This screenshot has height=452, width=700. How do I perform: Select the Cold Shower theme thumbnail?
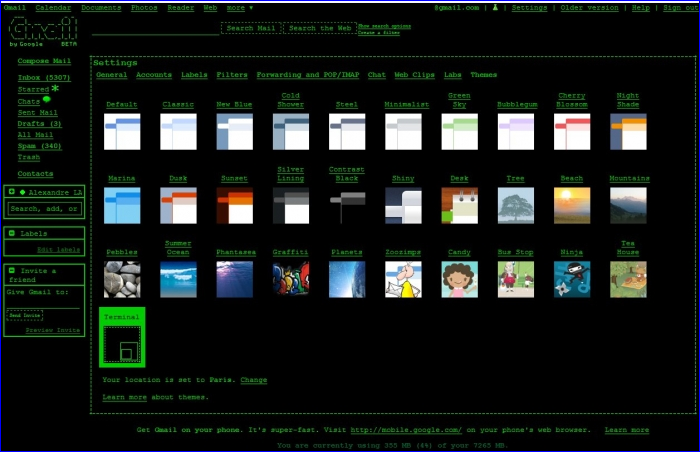[x=291, y=132]
